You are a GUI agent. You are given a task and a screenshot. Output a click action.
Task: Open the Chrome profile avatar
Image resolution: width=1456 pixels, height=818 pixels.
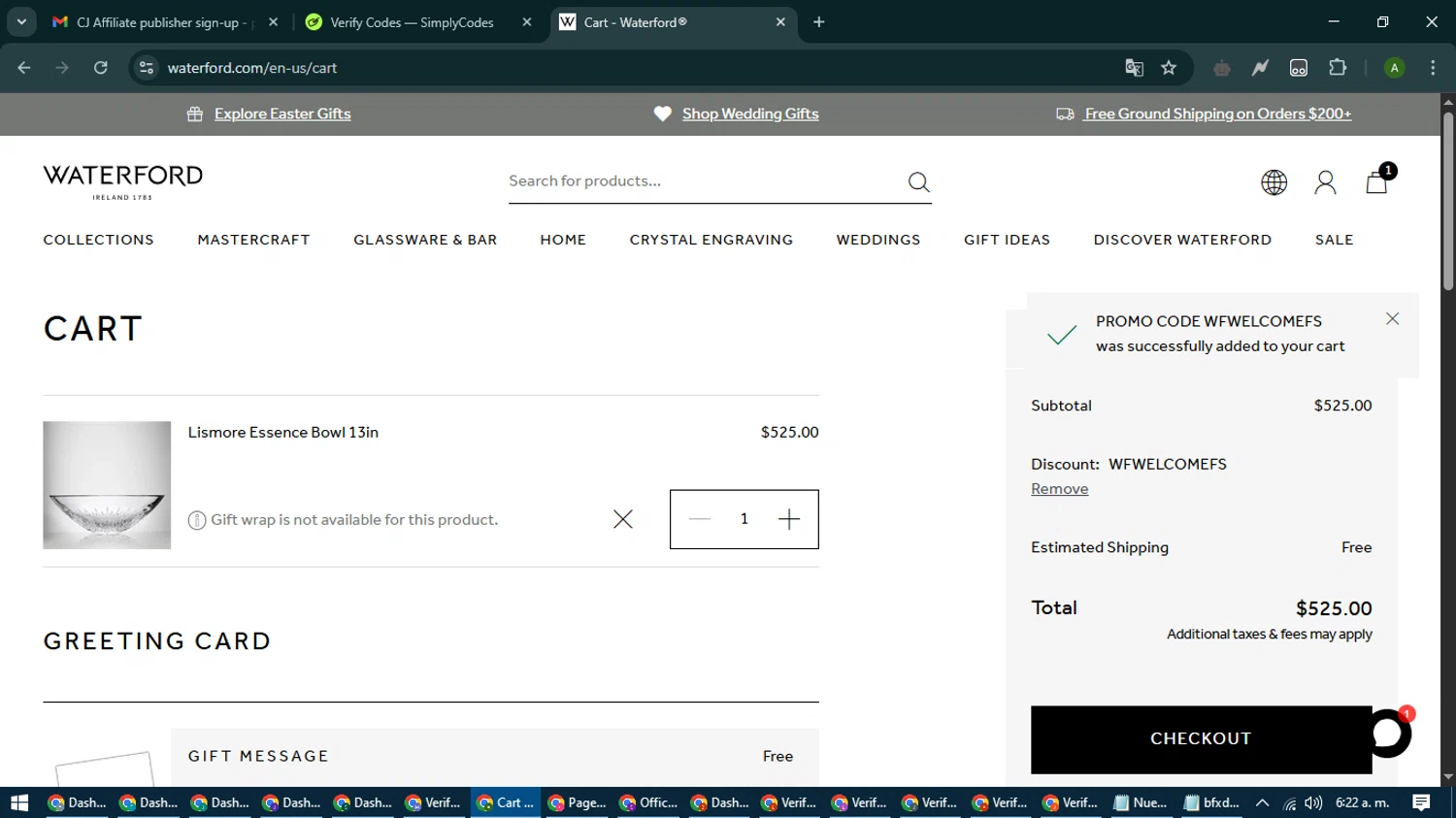[x=1394, y=68]
